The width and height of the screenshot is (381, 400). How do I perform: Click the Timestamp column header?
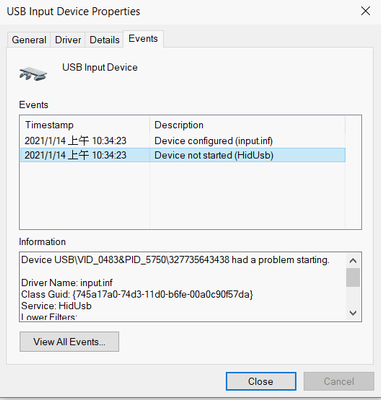point(85,125)
